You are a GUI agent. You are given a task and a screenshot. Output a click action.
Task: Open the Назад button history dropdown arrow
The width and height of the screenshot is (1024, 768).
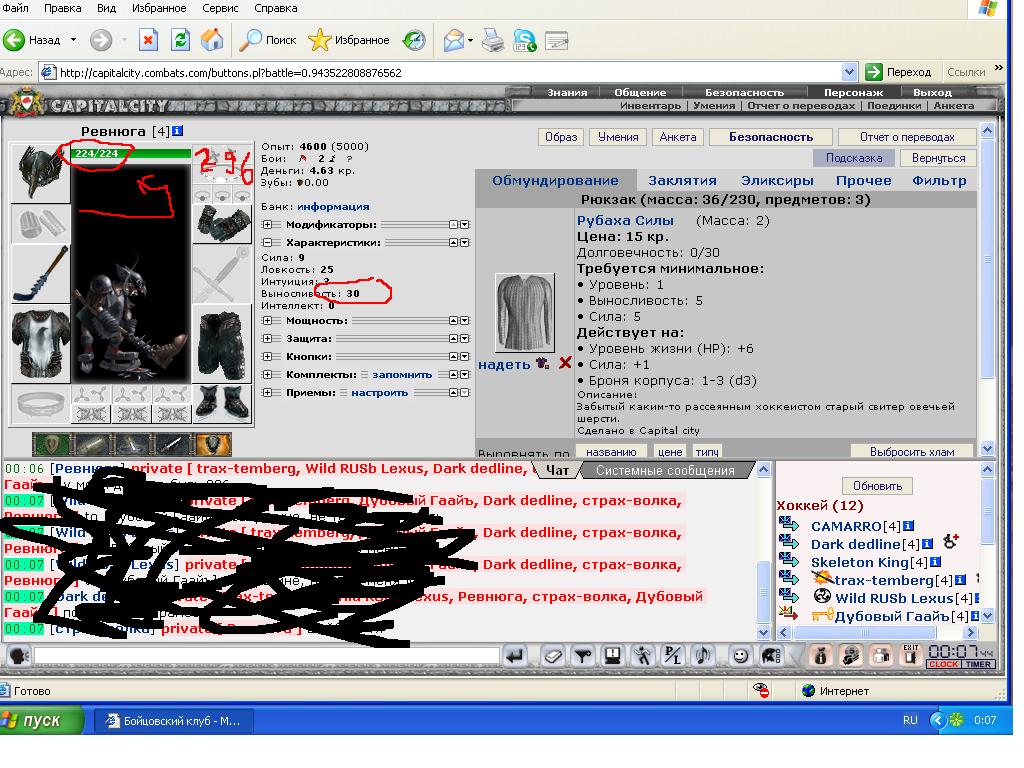click(x=73, y=40)
